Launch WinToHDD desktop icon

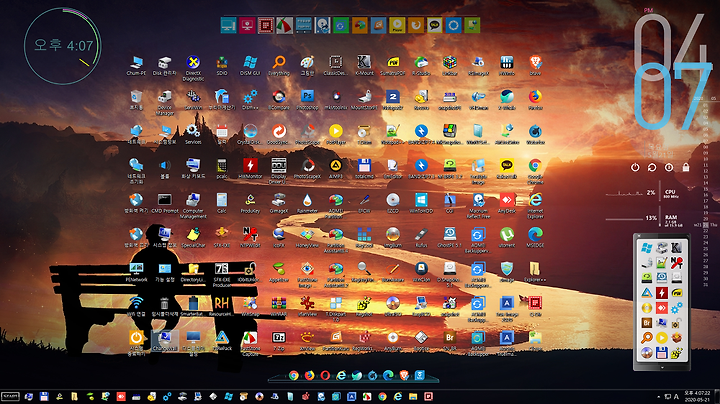[x=421, y=203]
